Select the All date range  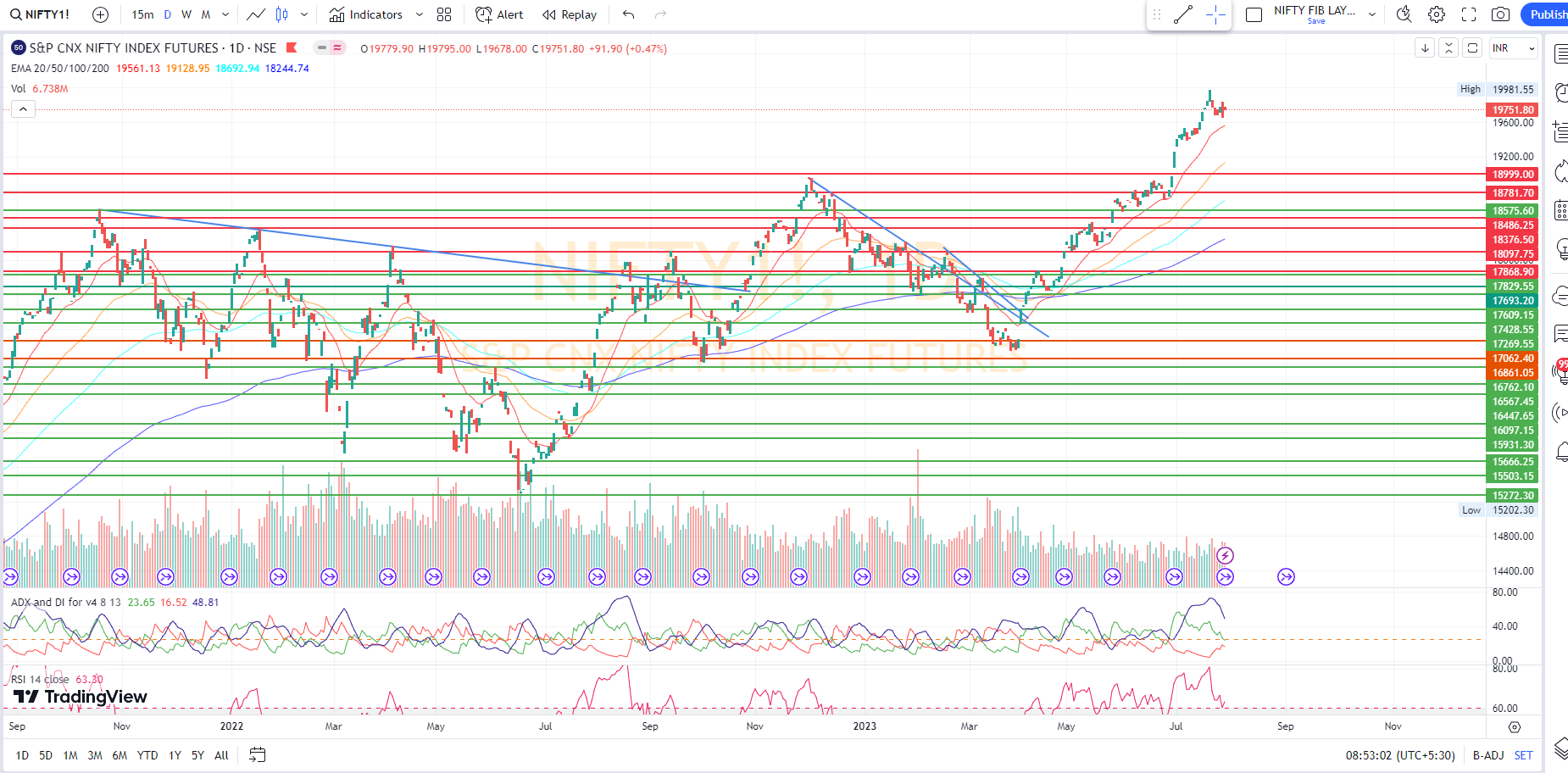click(221, 755)
